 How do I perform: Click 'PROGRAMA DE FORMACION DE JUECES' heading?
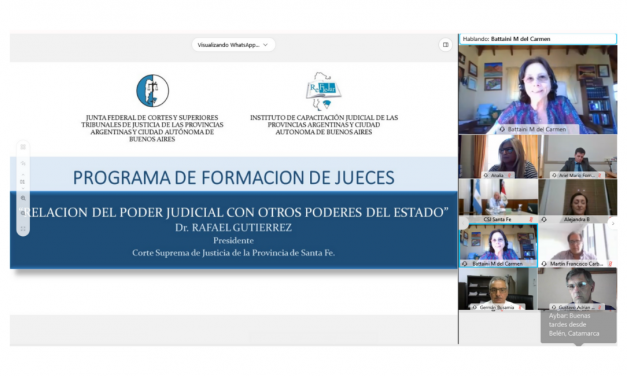coord(234,178)
